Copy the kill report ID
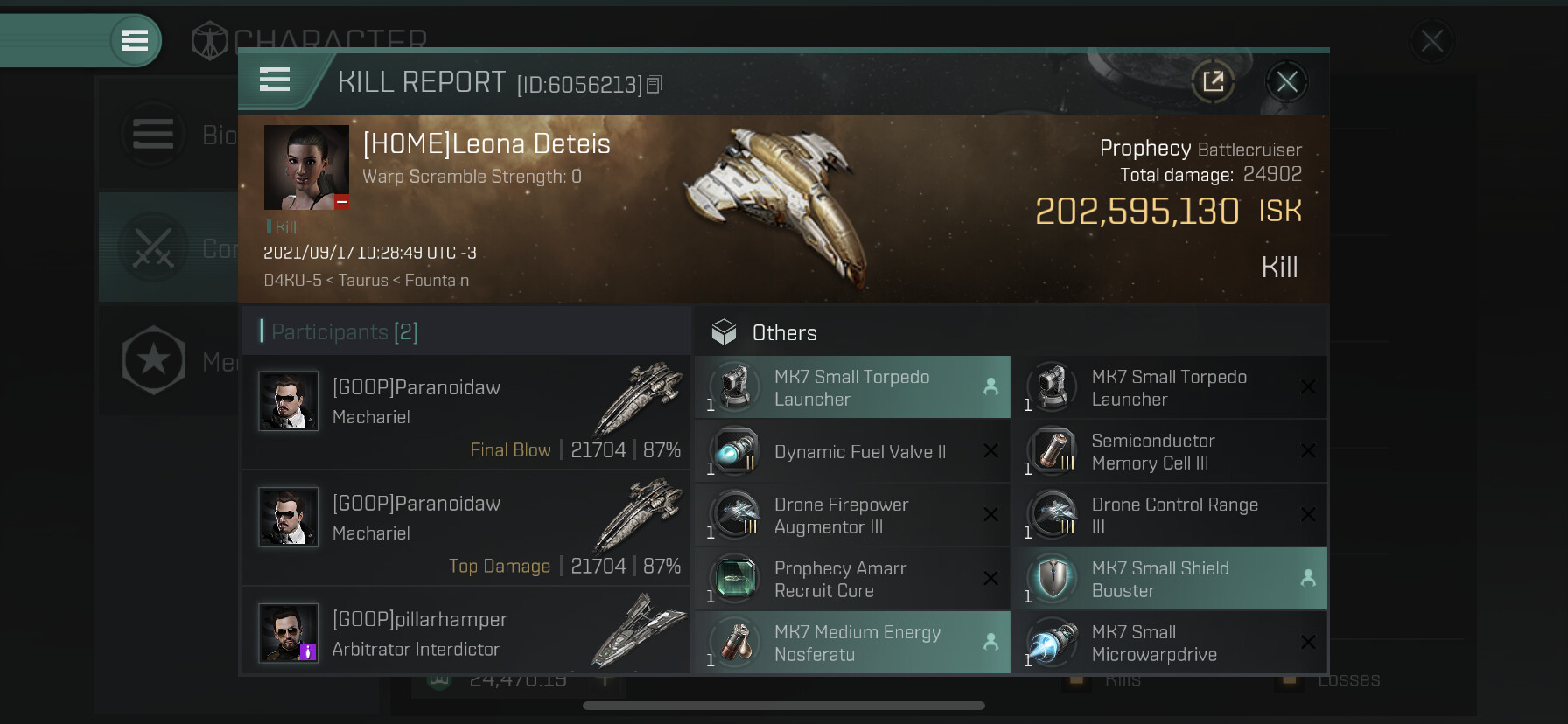This screenshot has width=1568, height=724. 654,85
